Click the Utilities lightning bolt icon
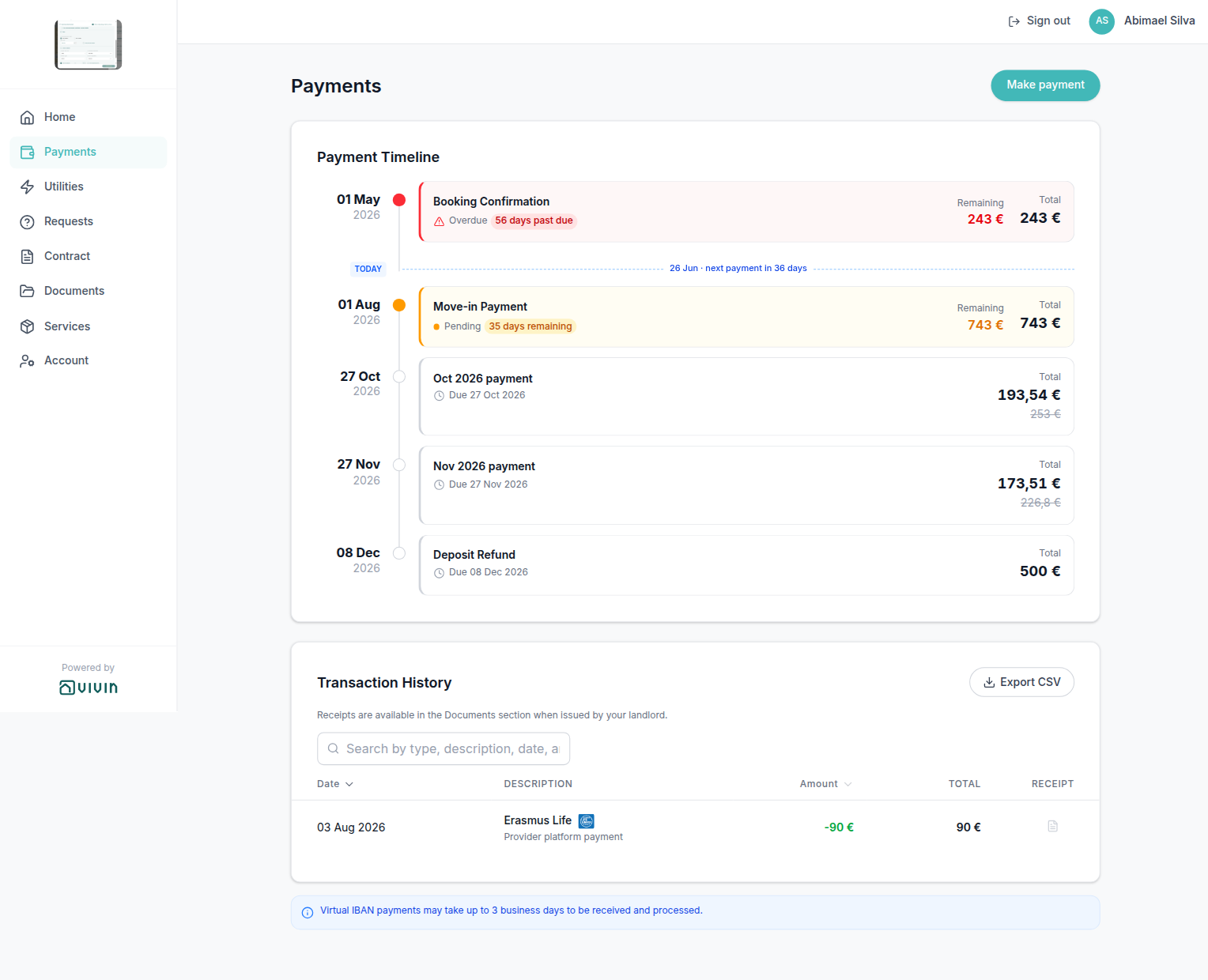Image resolution: width=1208 pixels, height=980 pixels. 27,187
